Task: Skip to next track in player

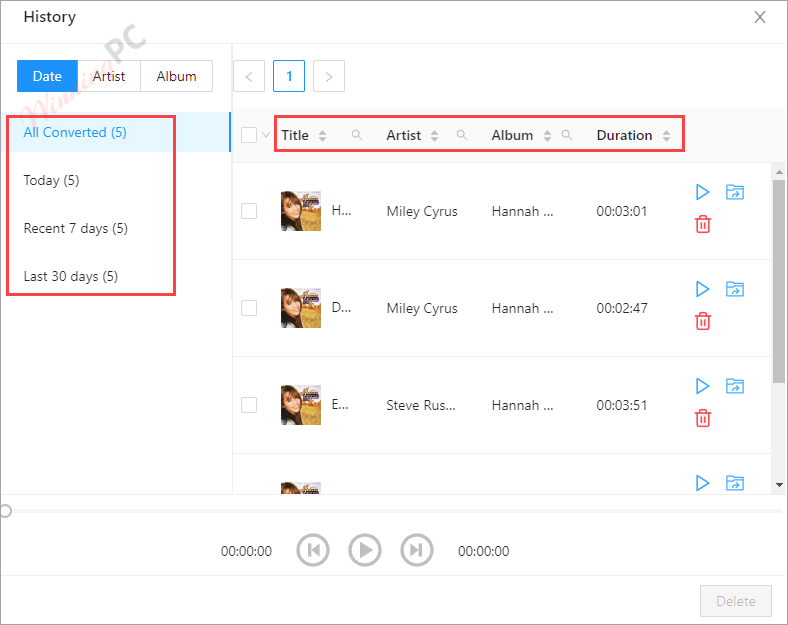Action: (x=417, y=550)
